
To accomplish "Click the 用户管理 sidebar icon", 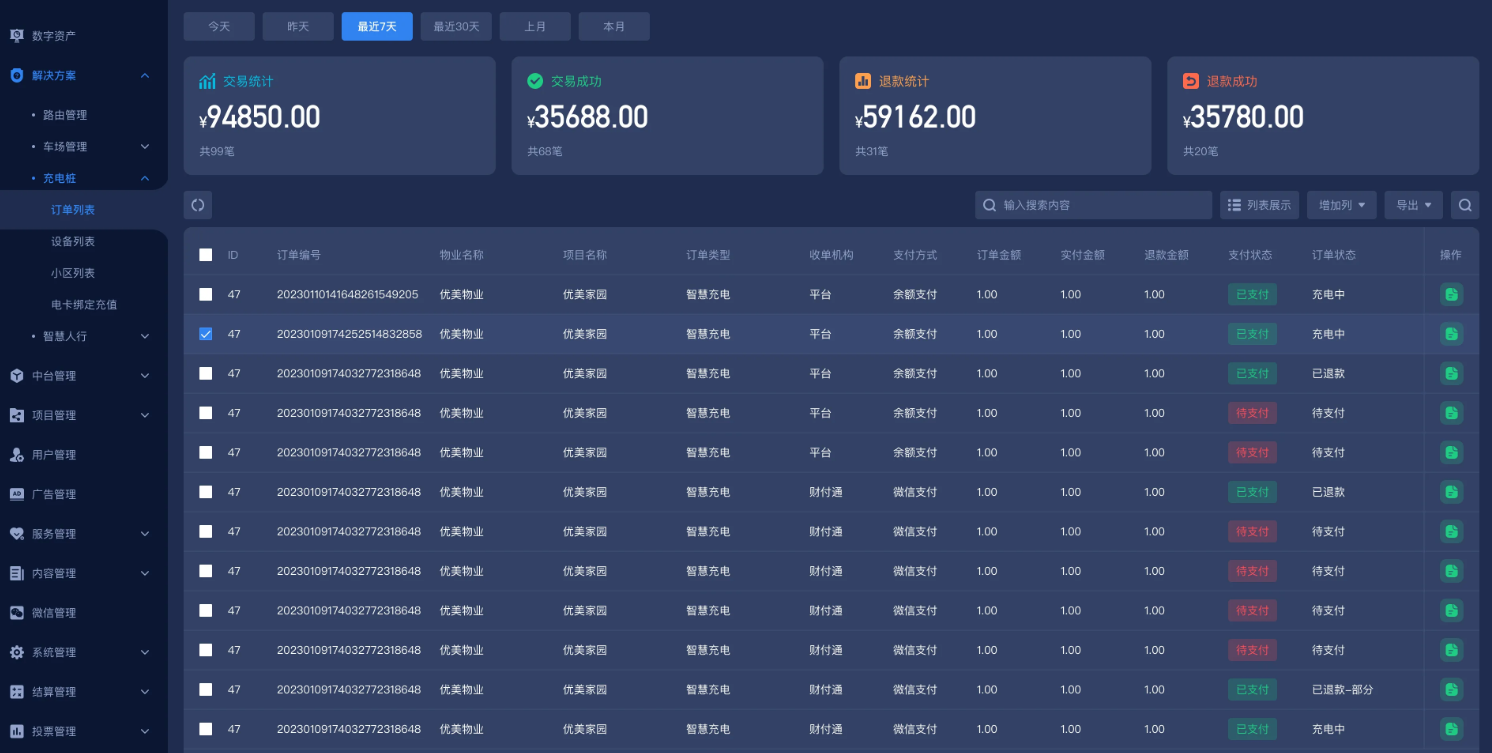I will pyautogui.click(x=16, y=455).
